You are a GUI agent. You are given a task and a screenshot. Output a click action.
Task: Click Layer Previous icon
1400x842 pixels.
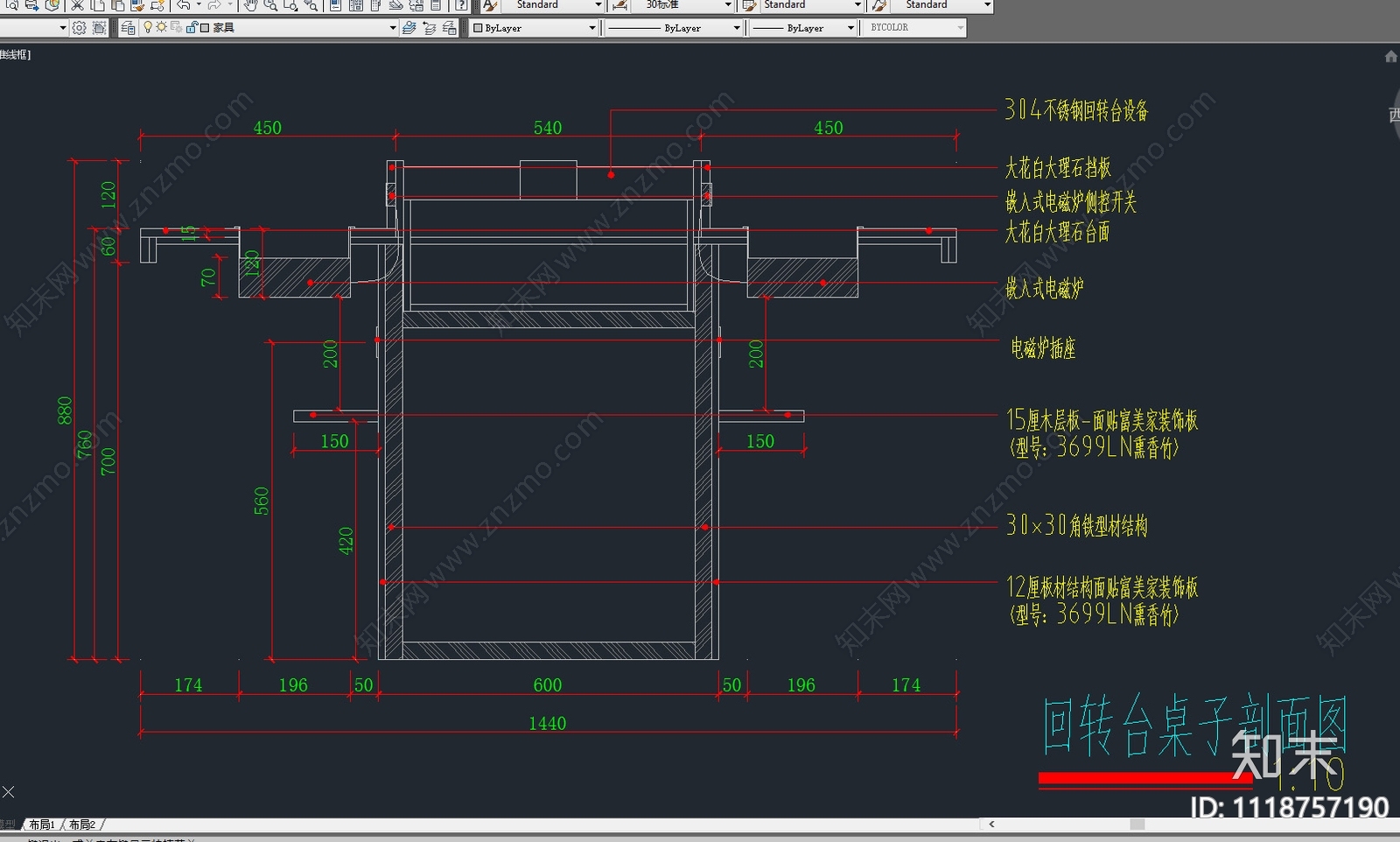tap(429, 28)
